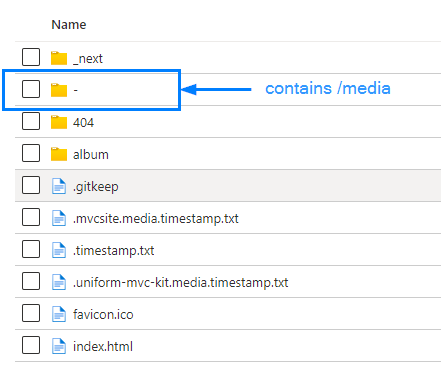
Task: Open the .gitkeep file name
Action: [x=96, y=187]
